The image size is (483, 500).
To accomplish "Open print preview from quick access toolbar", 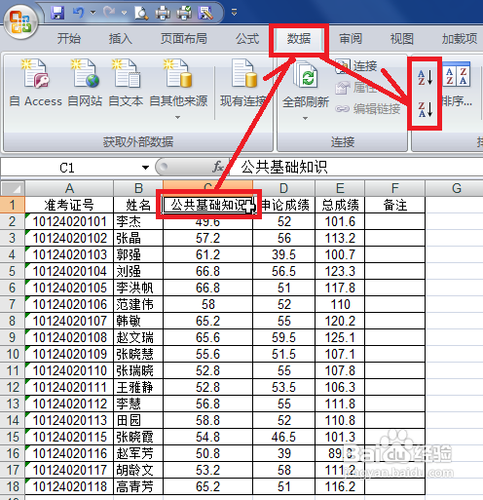I will pos(141,13).
